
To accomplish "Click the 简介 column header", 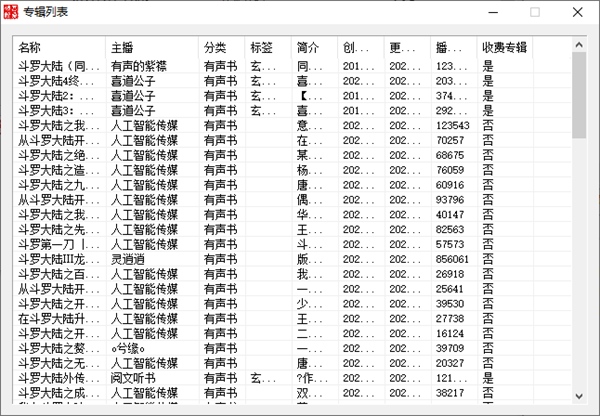I will (x=313, y=47).
